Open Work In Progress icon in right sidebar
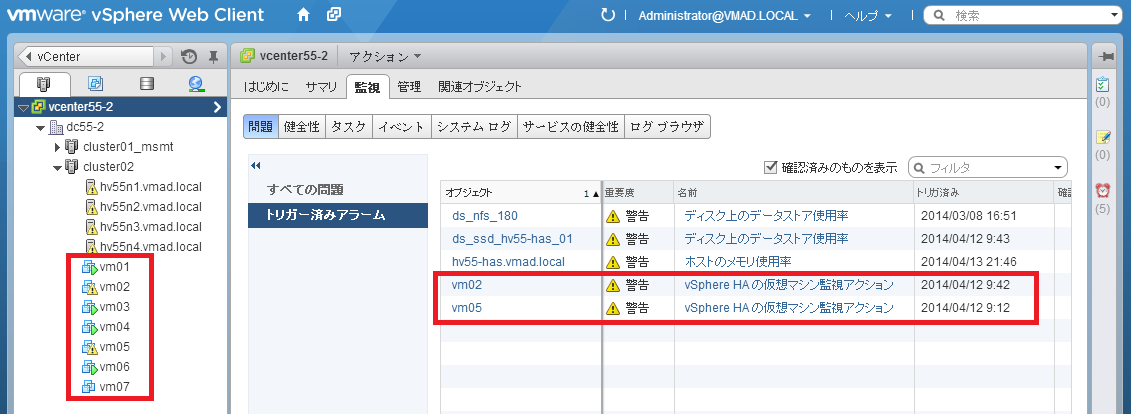Screen dimensions: 1131x414 pos(1103,137)
